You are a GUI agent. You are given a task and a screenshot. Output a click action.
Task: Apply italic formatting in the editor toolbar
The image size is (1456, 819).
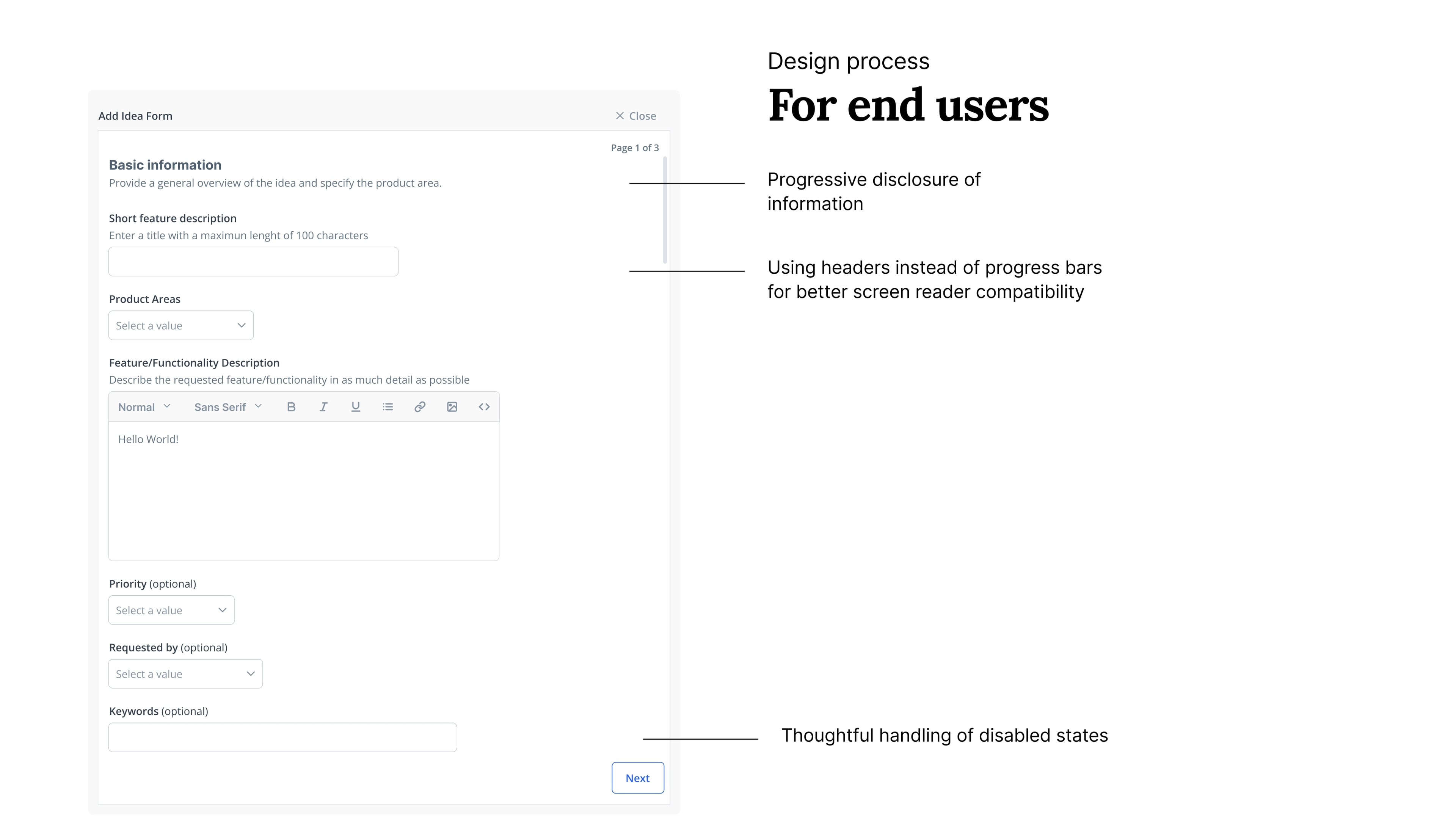(323, 406)
